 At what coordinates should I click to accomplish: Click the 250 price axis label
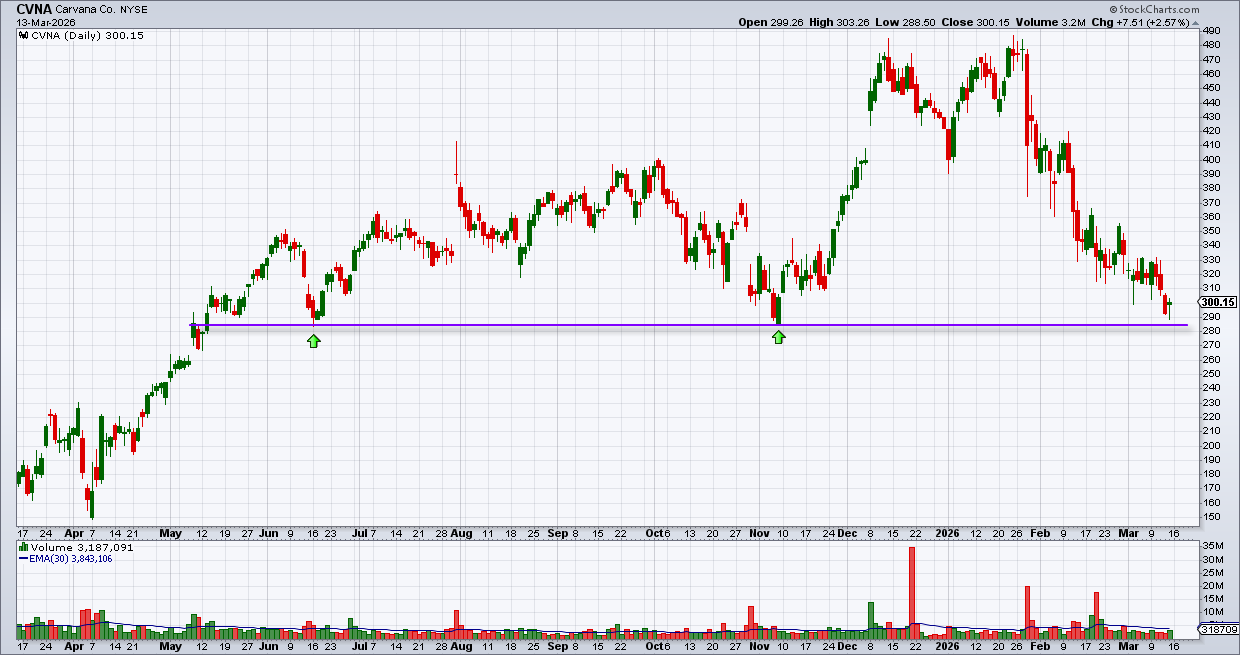pyautogui.click(x=1212, y=374)
